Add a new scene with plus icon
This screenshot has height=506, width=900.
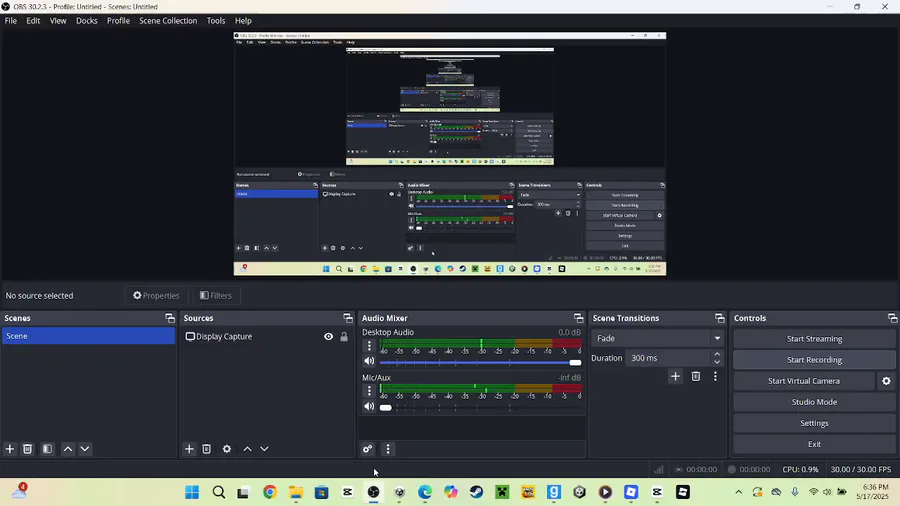[x=10, y=449]
